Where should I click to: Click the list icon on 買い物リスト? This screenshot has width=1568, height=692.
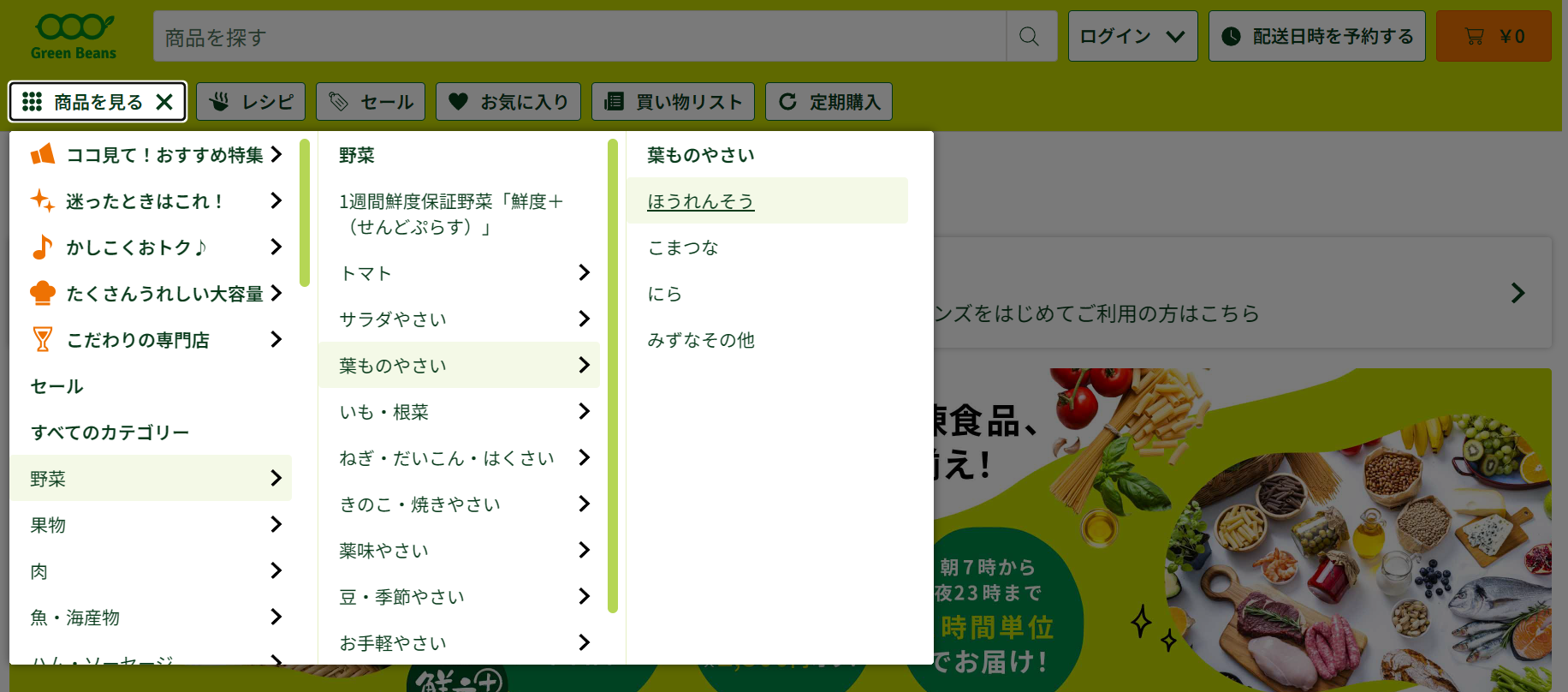[x=614, y=102]
